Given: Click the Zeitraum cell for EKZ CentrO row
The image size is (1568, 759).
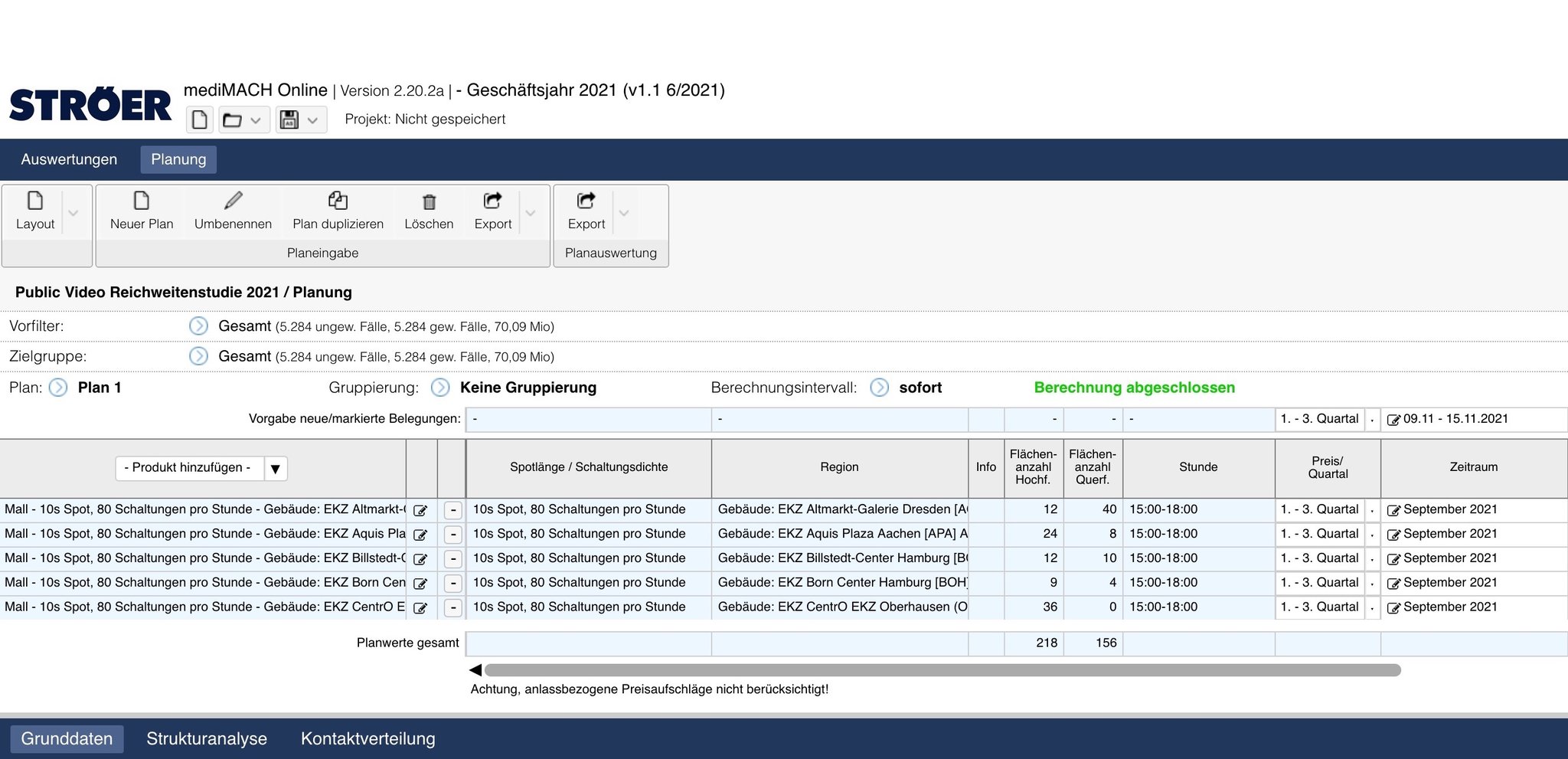Looking at the screenshot, I should 1449,607.
